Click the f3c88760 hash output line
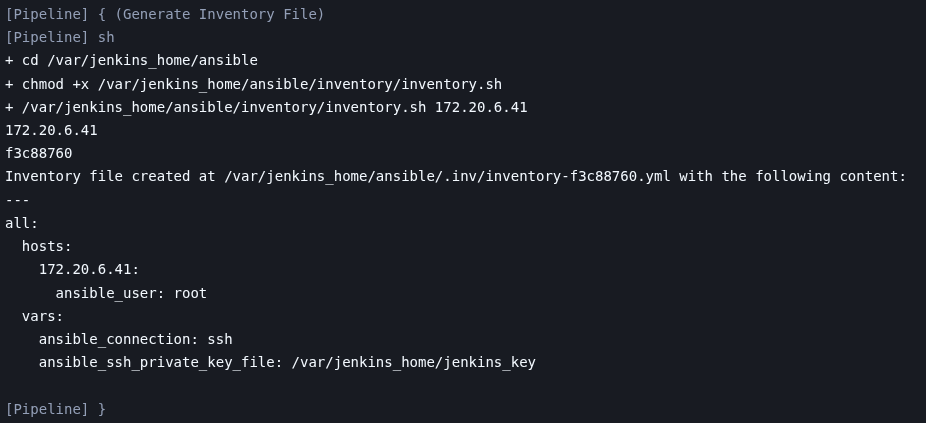Screen dimensions: 926x423 pos(38,153)
